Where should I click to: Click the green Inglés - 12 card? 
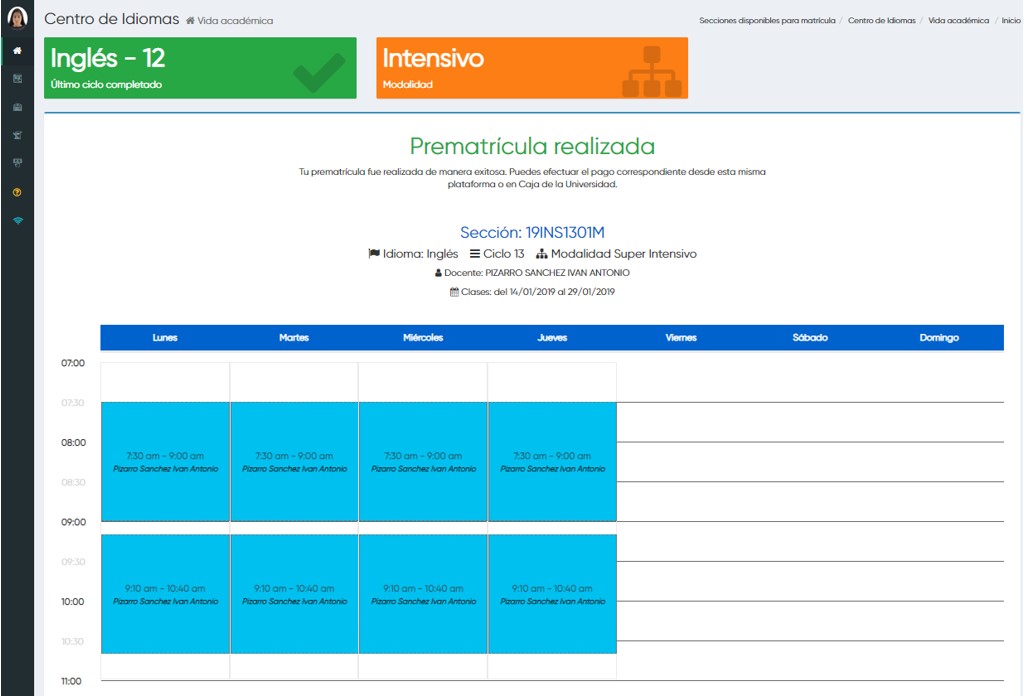click(x=200, y=68)
